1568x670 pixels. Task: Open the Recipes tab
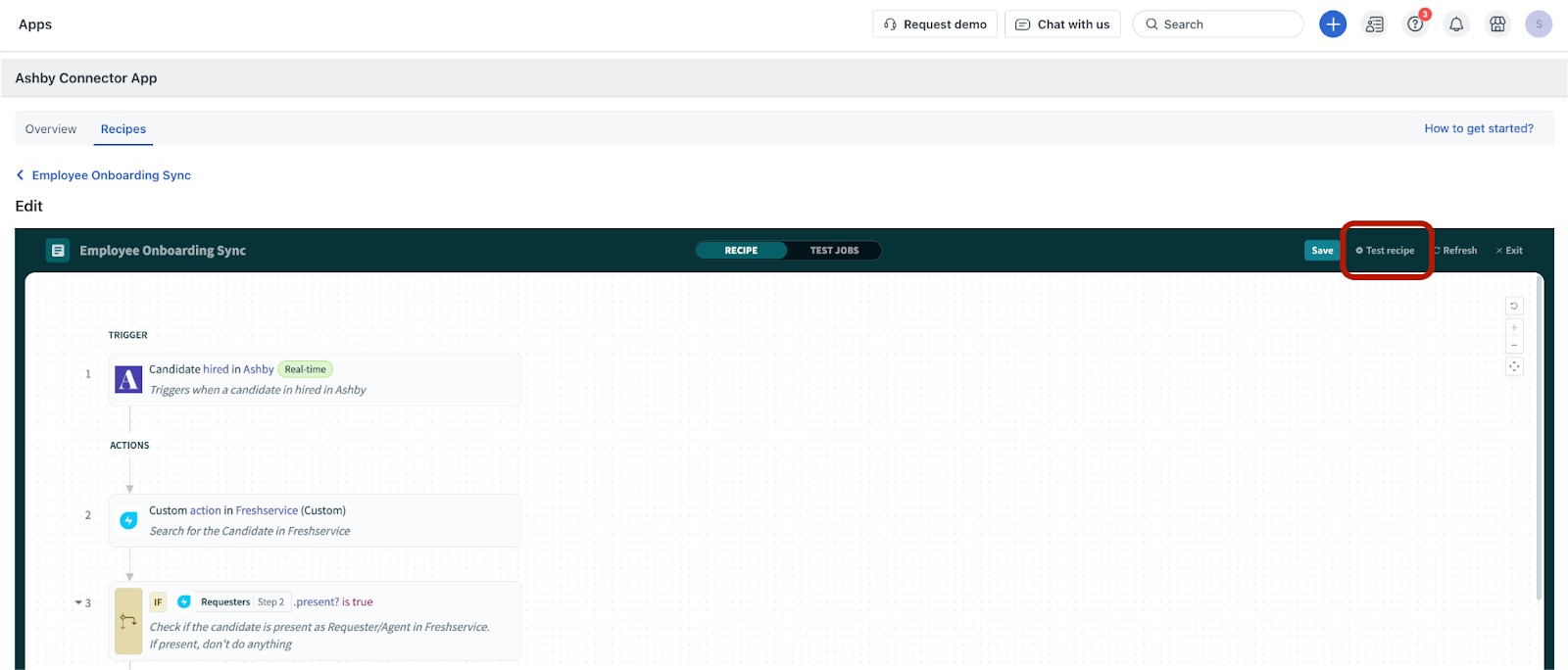click(x=123, y=129)
